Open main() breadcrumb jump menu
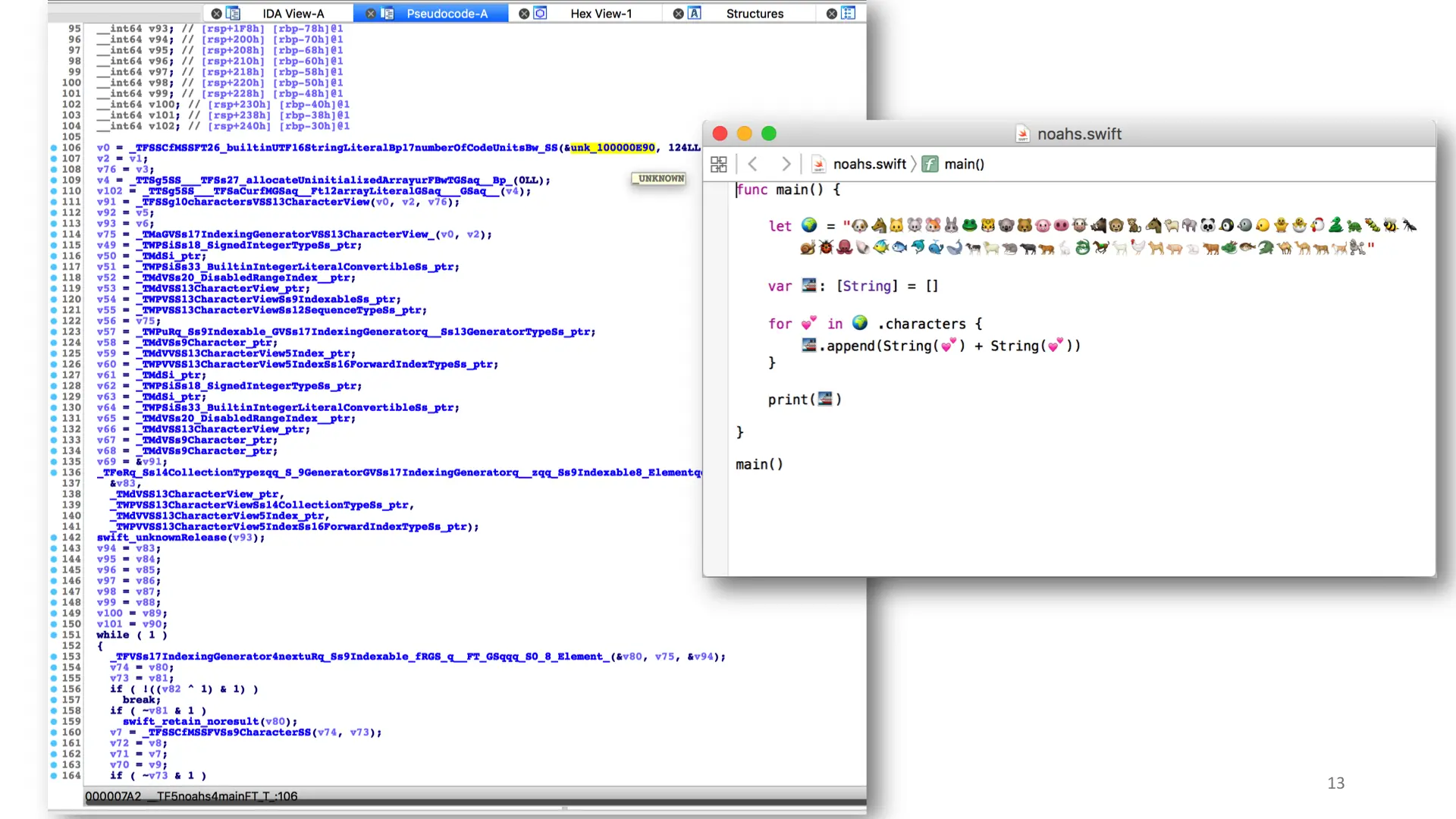The width and height of the screenshot is (1456, 819). click(964, 164)
